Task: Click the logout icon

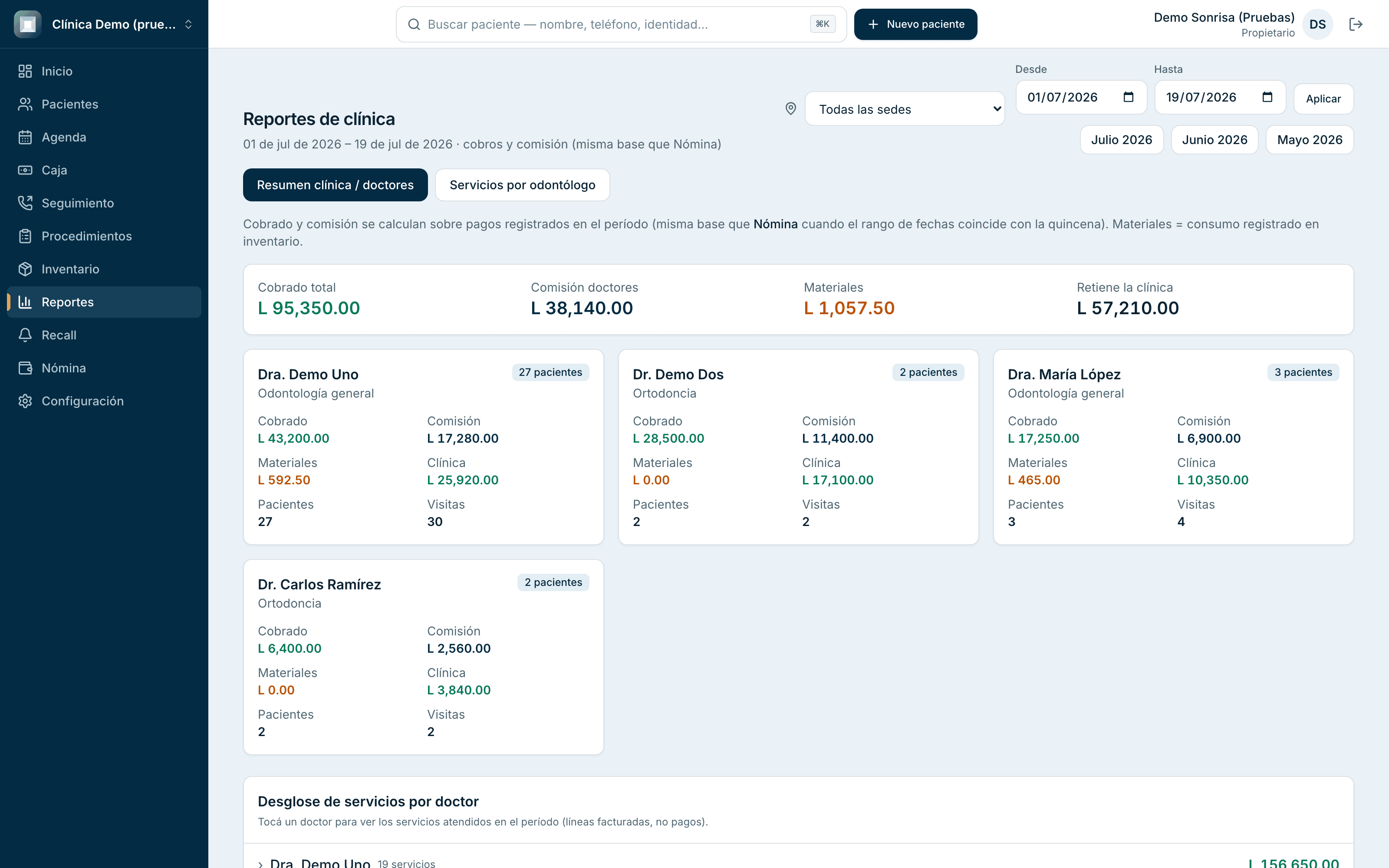Action: [x=1355, y=24]
